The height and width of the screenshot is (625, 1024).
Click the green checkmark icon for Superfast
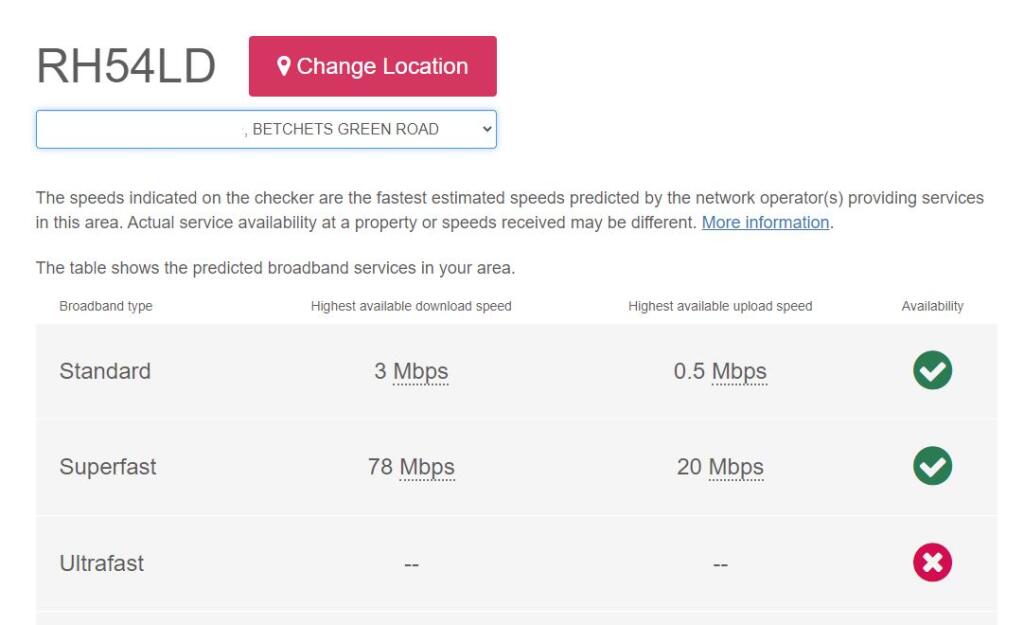[x=932, y=466]
